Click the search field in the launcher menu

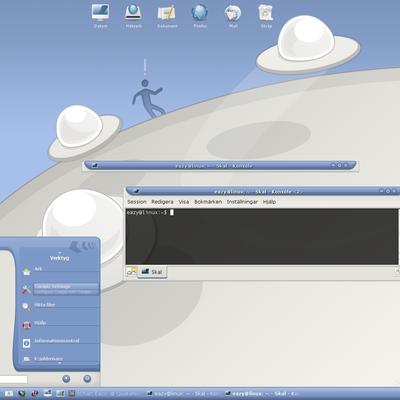13,379
